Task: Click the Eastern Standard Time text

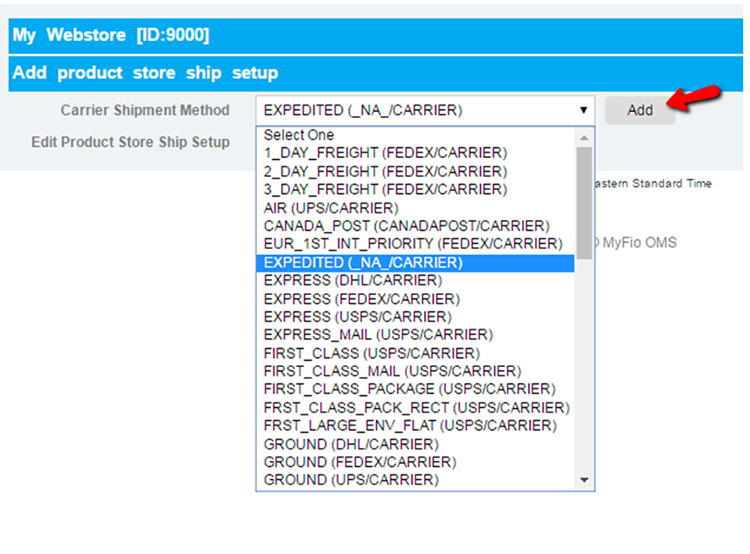Action: click(653, 183)
